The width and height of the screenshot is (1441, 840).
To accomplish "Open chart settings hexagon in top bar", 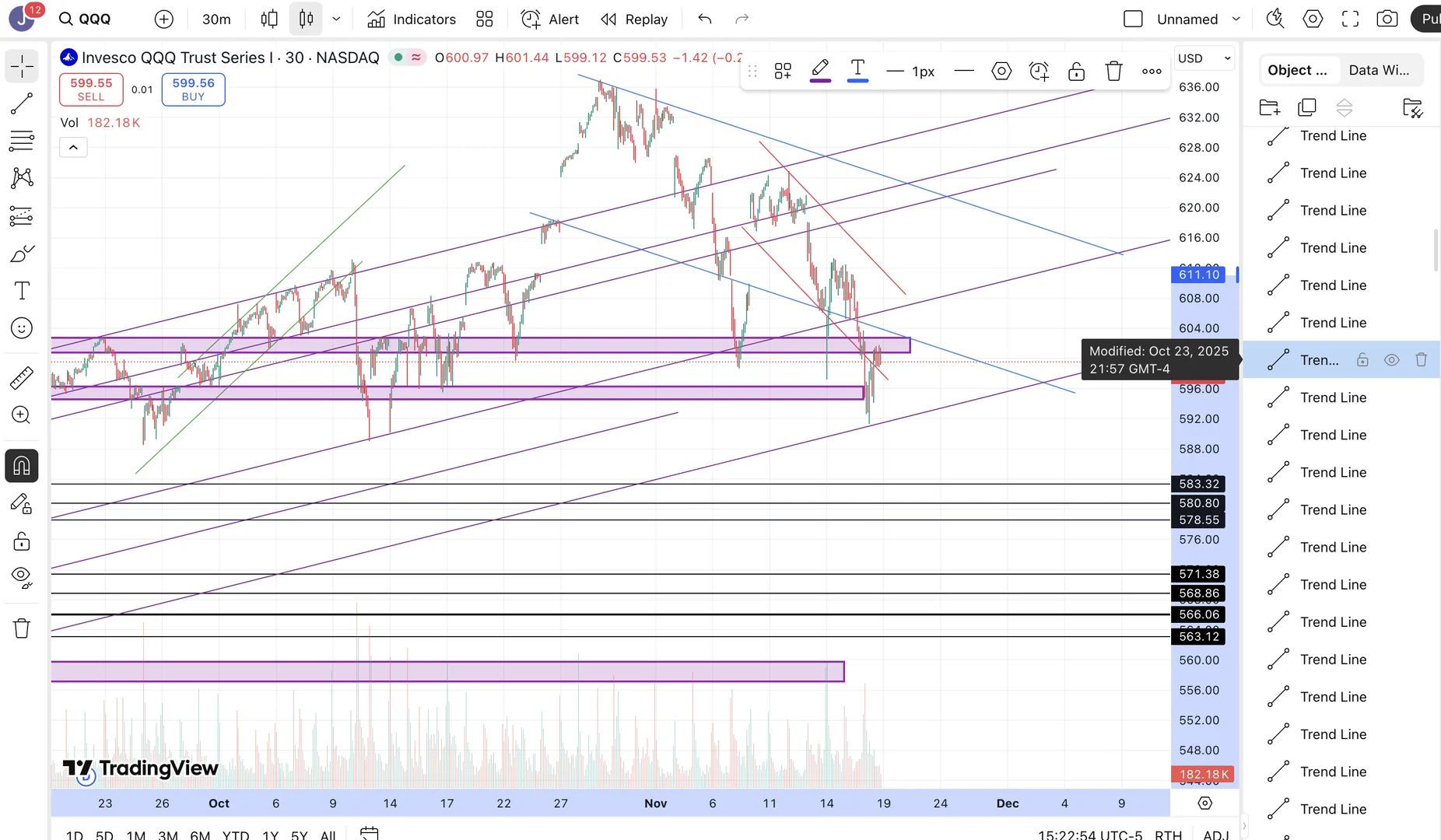I will [1313, 19].
